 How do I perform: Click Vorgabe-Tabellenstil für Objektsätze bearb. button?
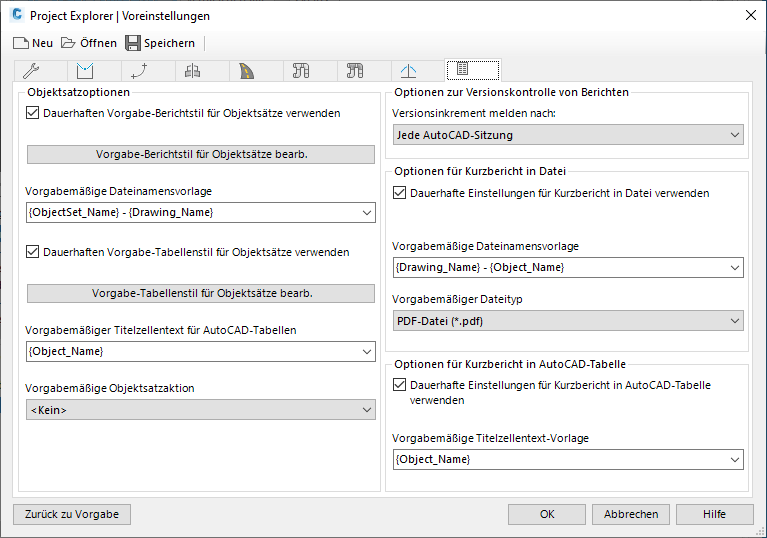tap(201, 293)
